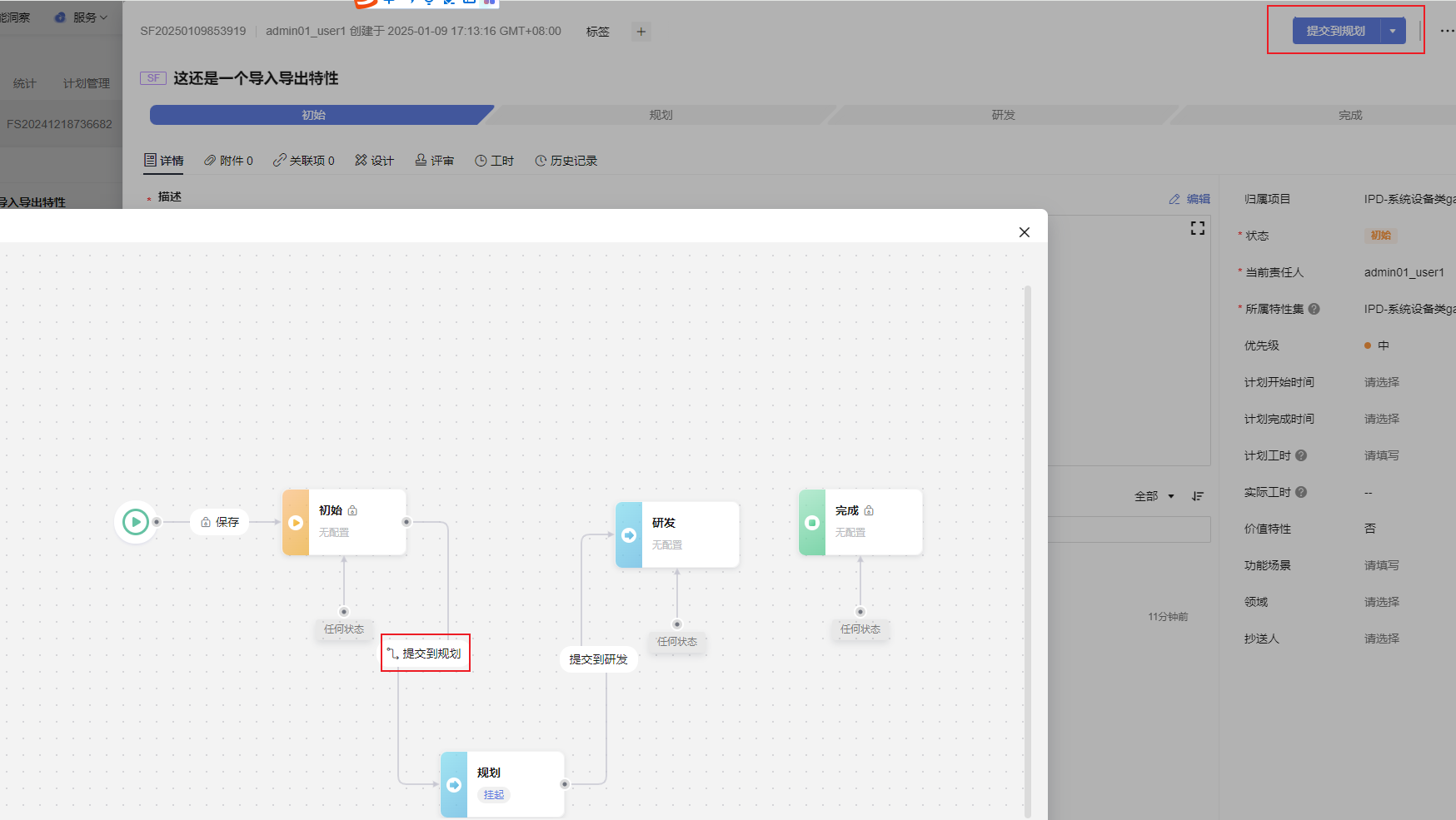Open the 优先级 value 中 selector
The height and width of the screenshot is (820, 1456).
(x=1377, y=345)
